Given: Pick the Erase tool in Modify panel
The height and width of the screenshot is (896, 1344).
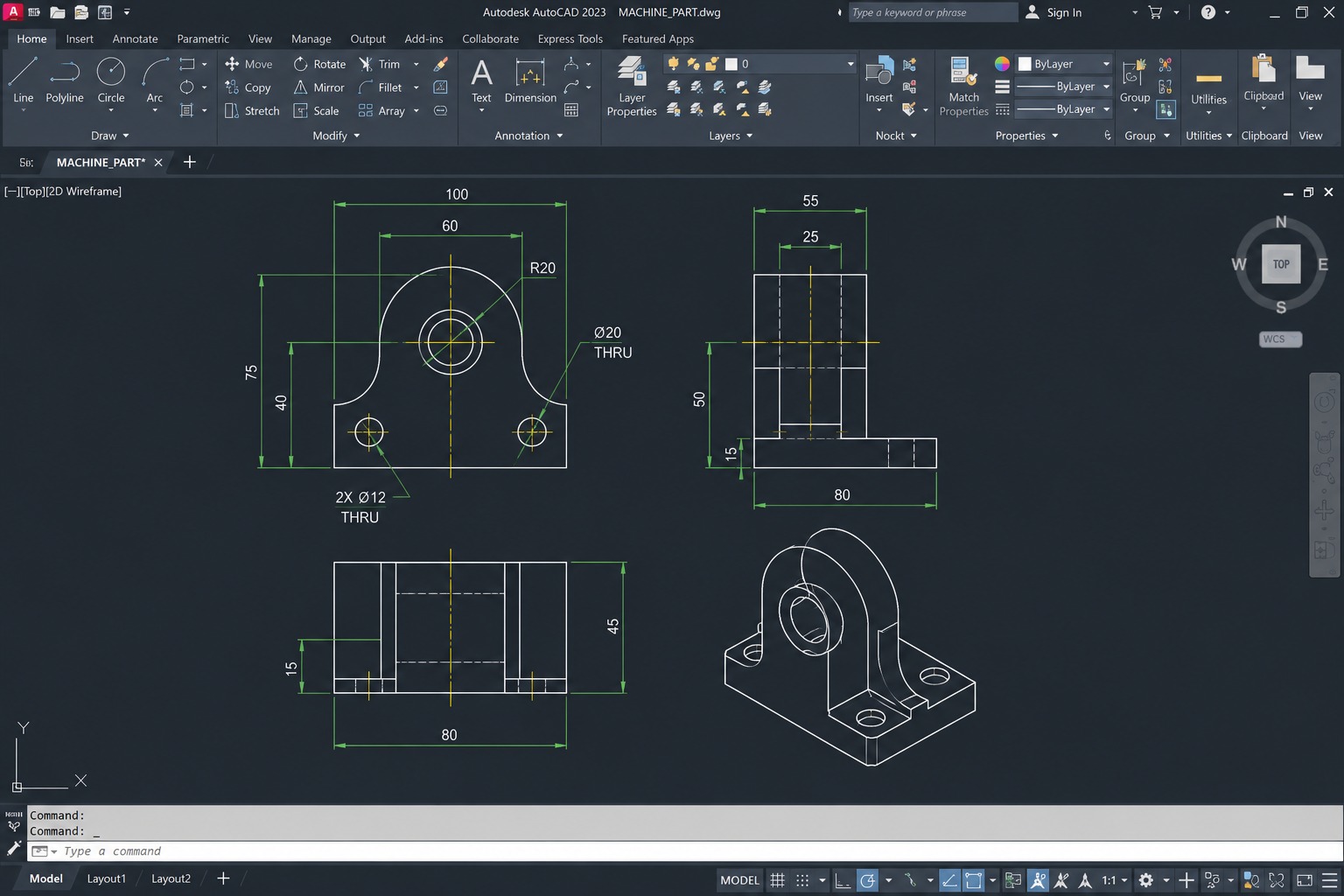Looking at the screenshot, I should (441, 64).
